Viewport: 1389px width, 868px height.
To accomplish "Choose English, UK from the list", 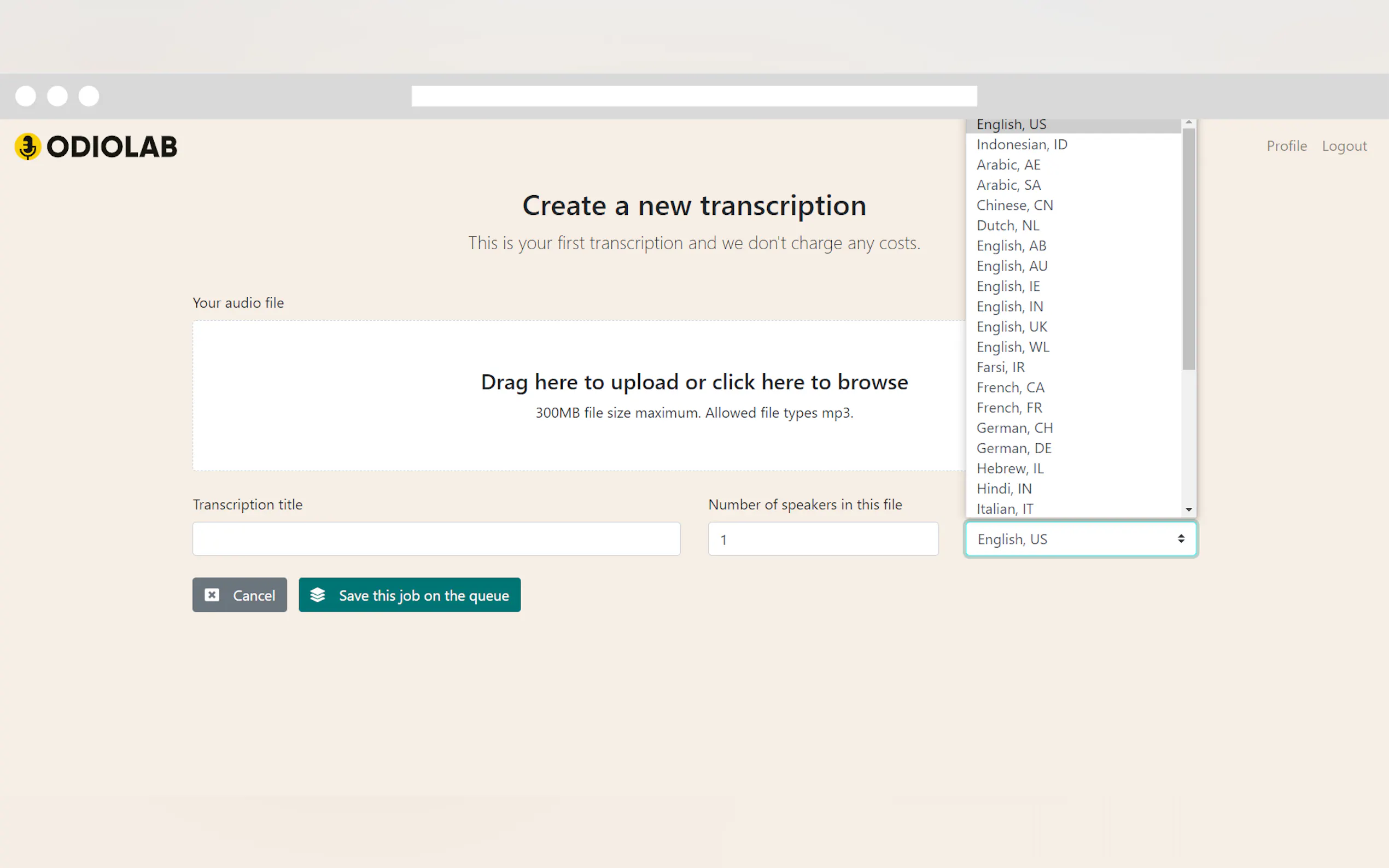I will click(x=1011, y=327).
